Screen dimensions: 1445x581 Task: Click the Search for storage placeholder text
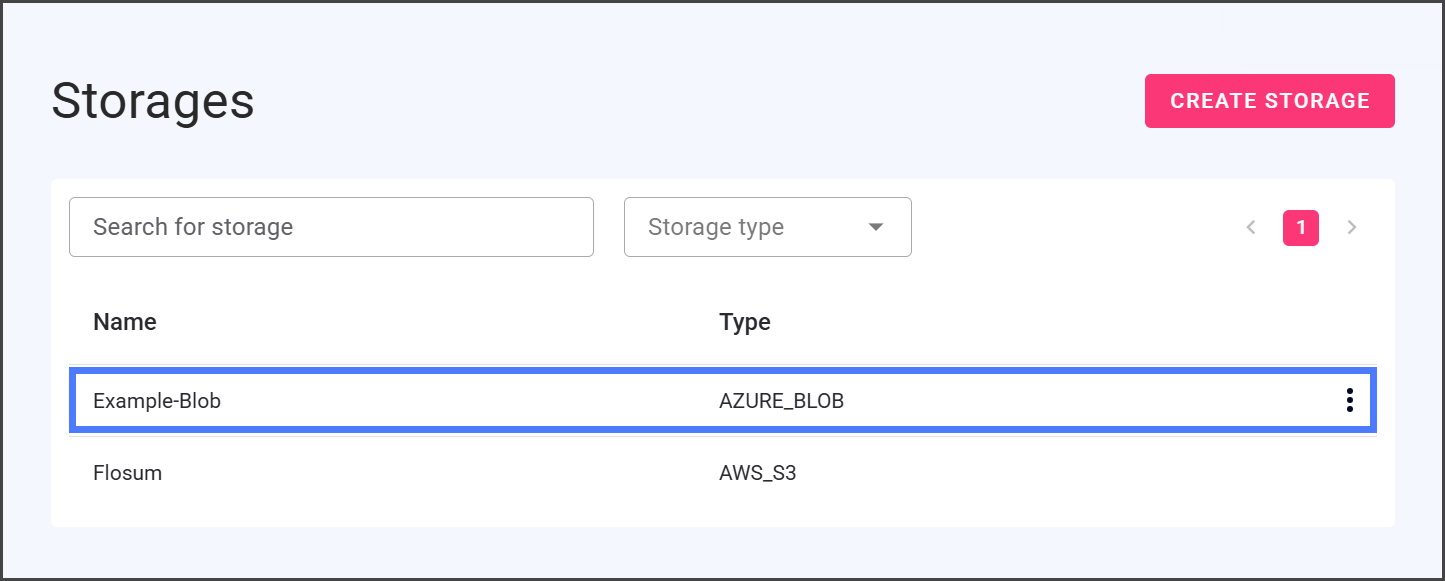coord(193,227)
